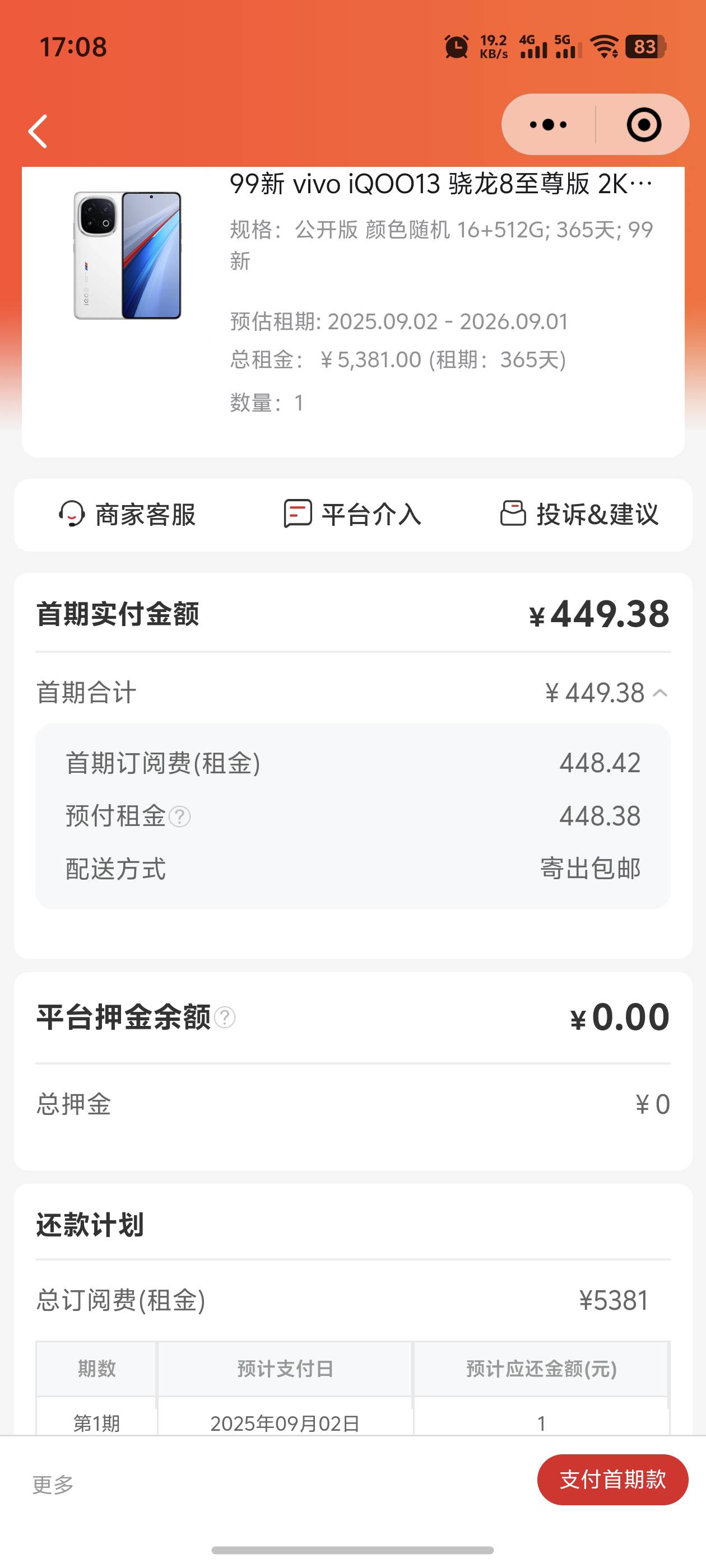The image size is (706, 1568).
Task: Tap the chat icon for 平台介入
Action: [x=298, y=514]
